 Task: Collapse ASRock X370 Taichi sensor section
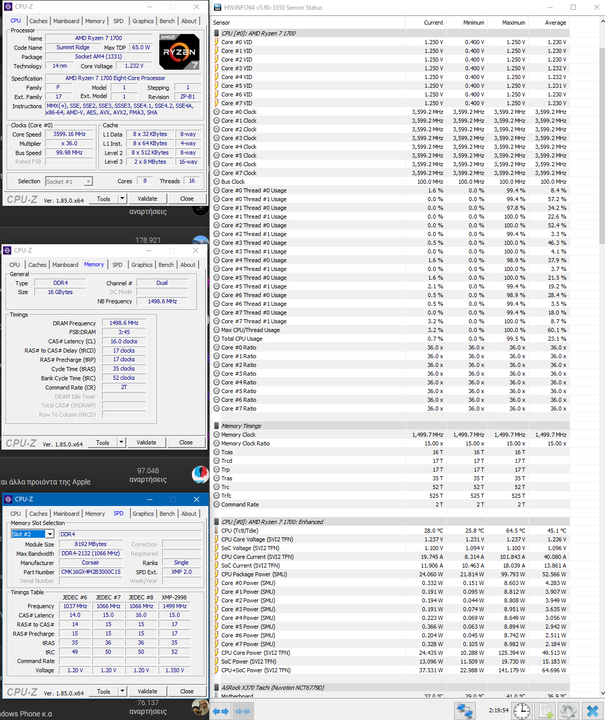coord(217,687)
